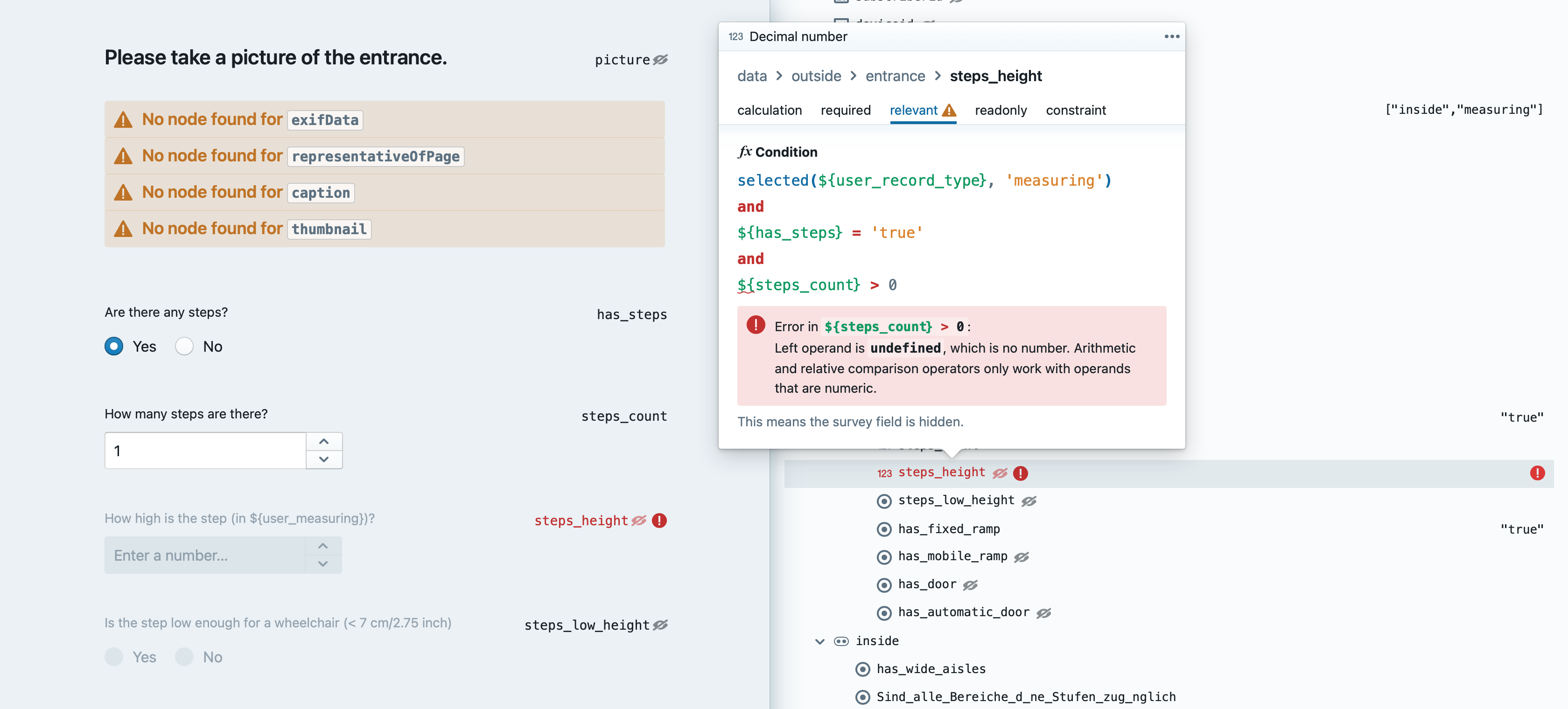Click the warning icon for the exifData message
The width and height of the screenshot is (1568, 709).
coord(123,119)
